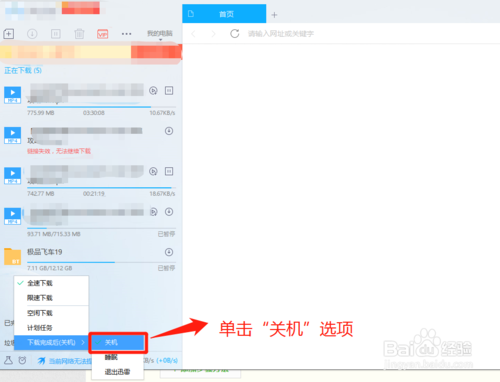Click MP4 file icon of 775.99 MB task
The height and width of the screenshot is (382, 500).
pyautogui.click(x=13, y=95)
